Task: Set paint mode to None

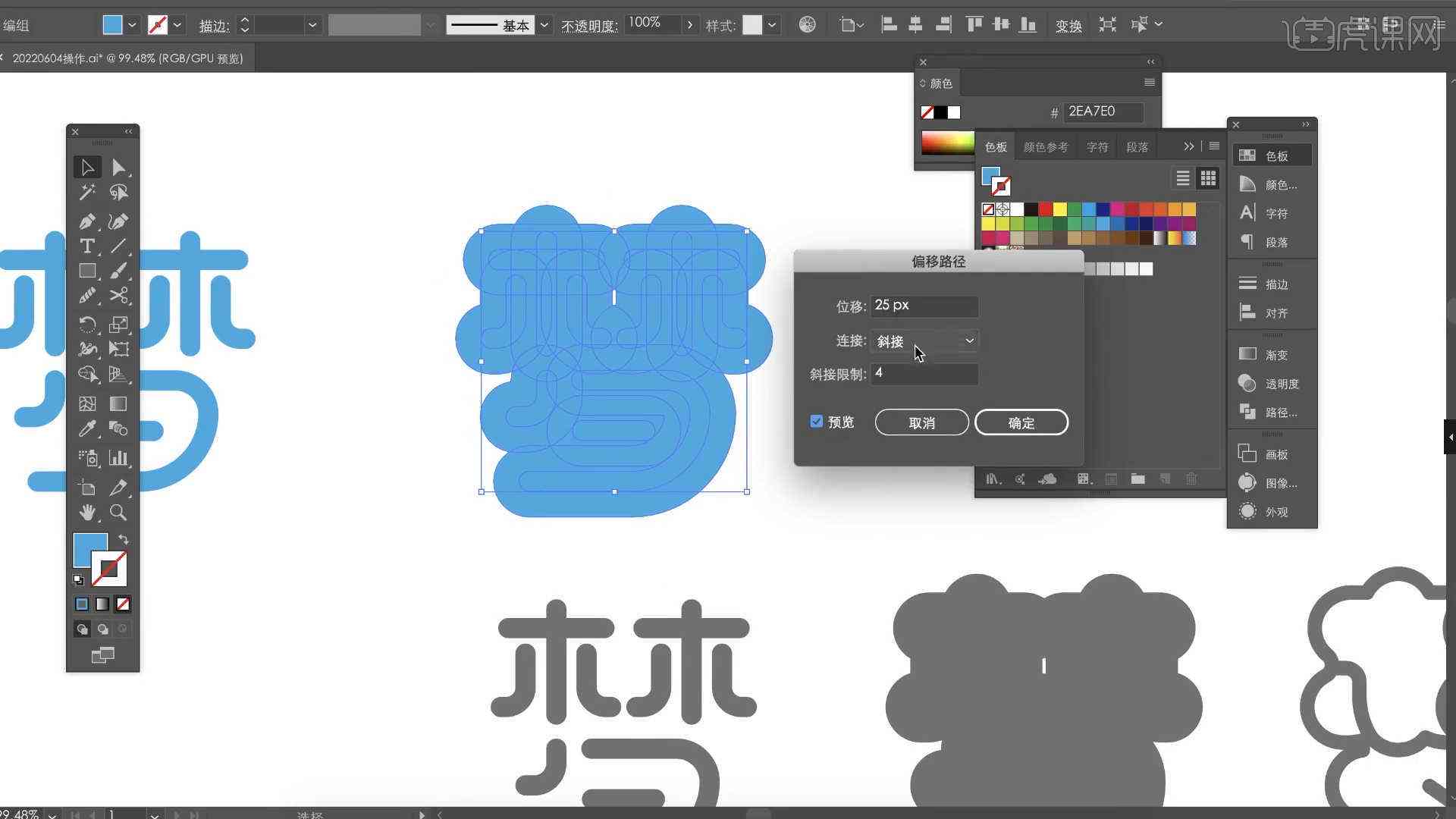Action: (123, 604)
